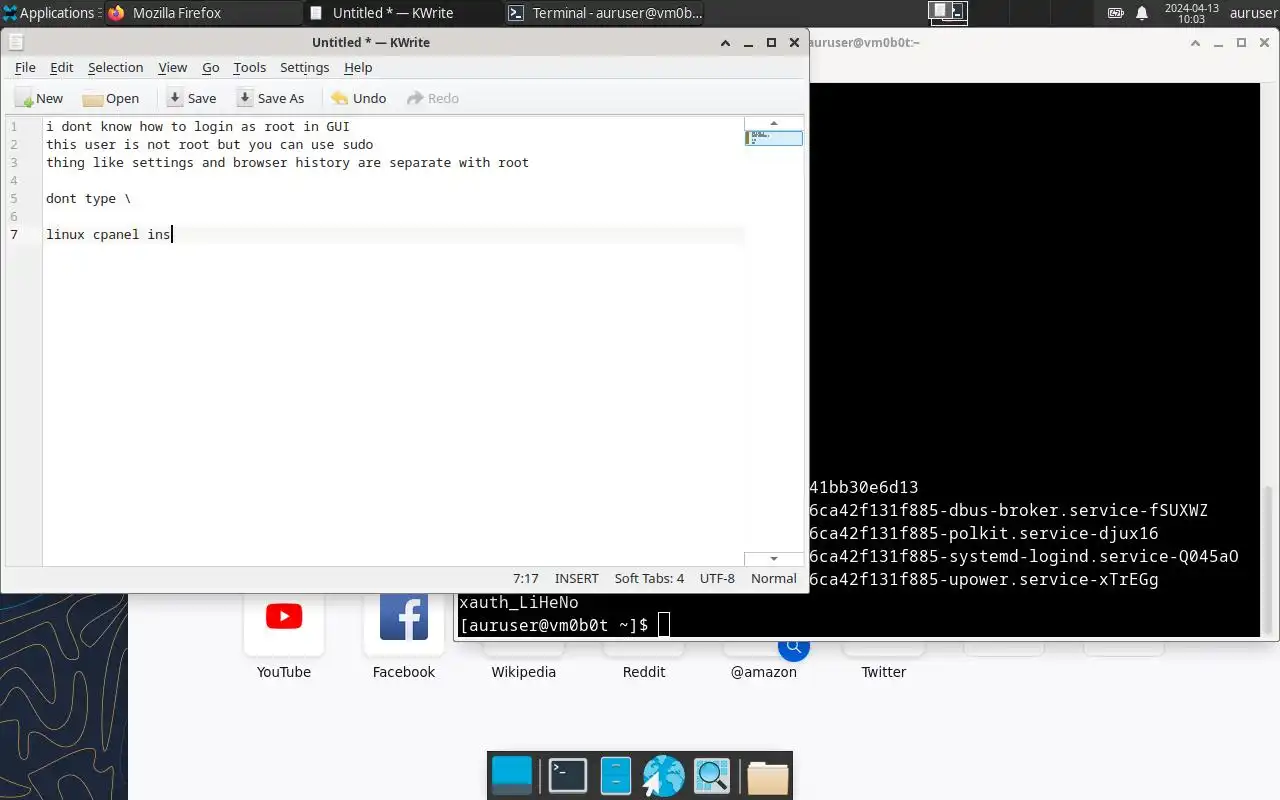
Task: Open the View menu
Action: click(172, 67)
